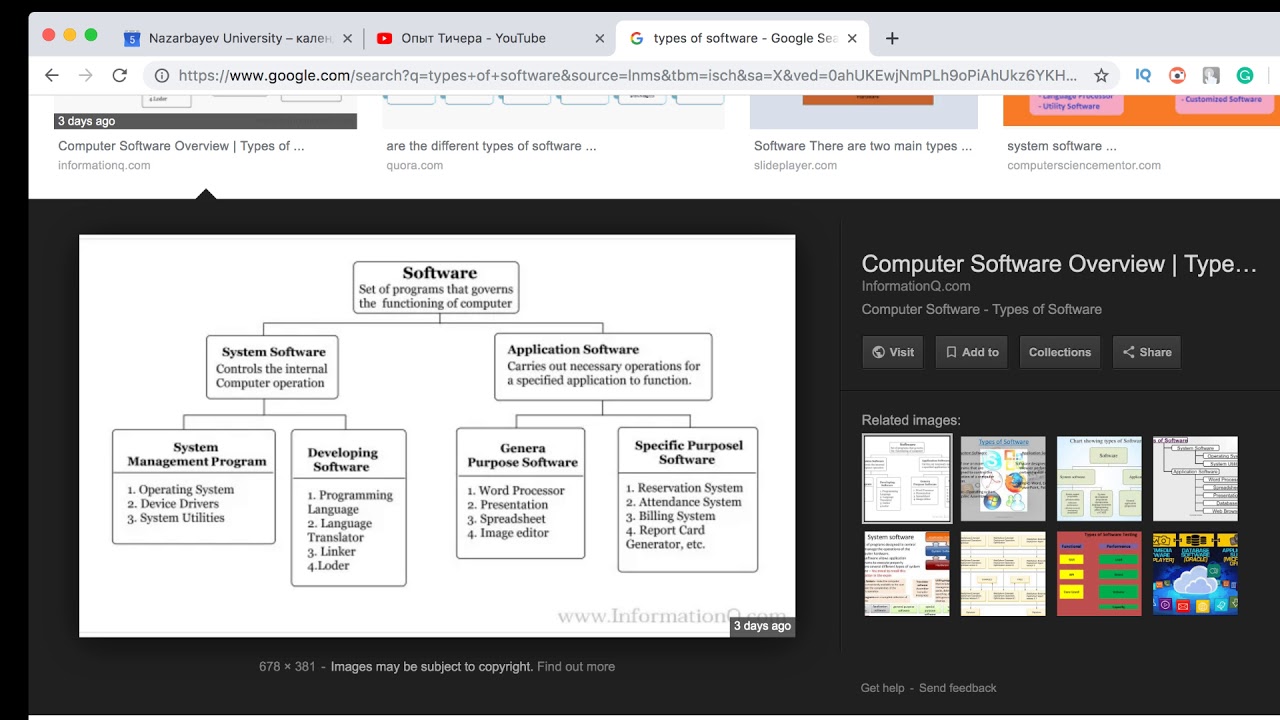Open related image with browser logos

tap(1003, 479)
